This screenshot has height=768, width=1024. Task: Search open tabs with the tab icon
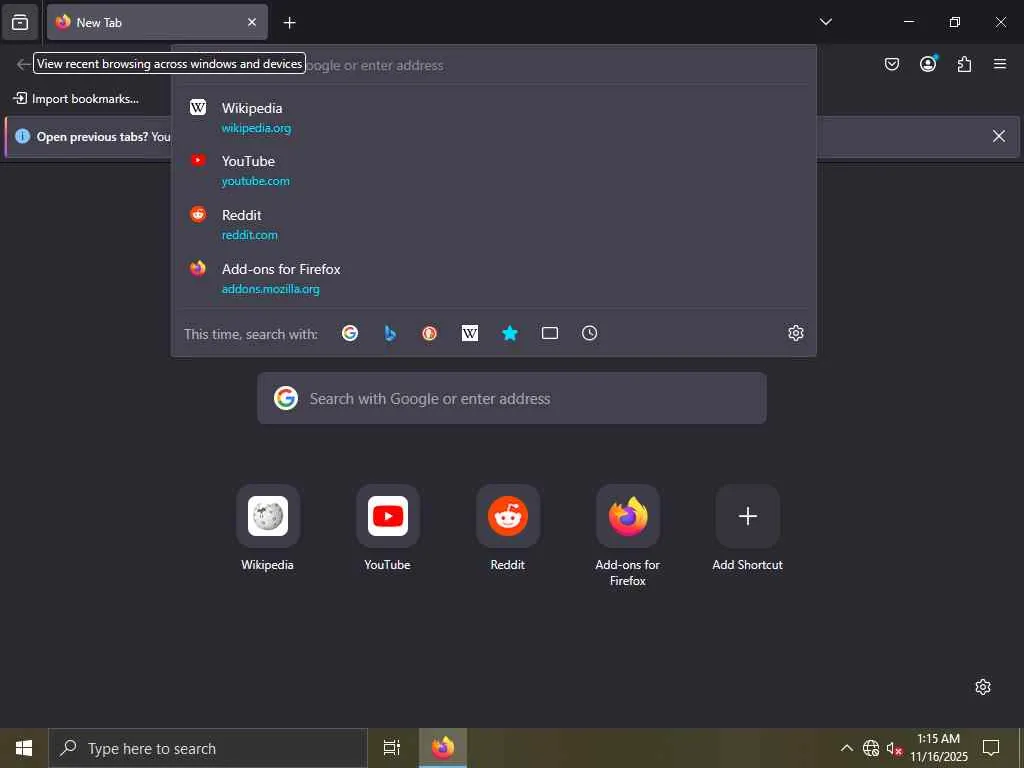(x=550, y=334)
